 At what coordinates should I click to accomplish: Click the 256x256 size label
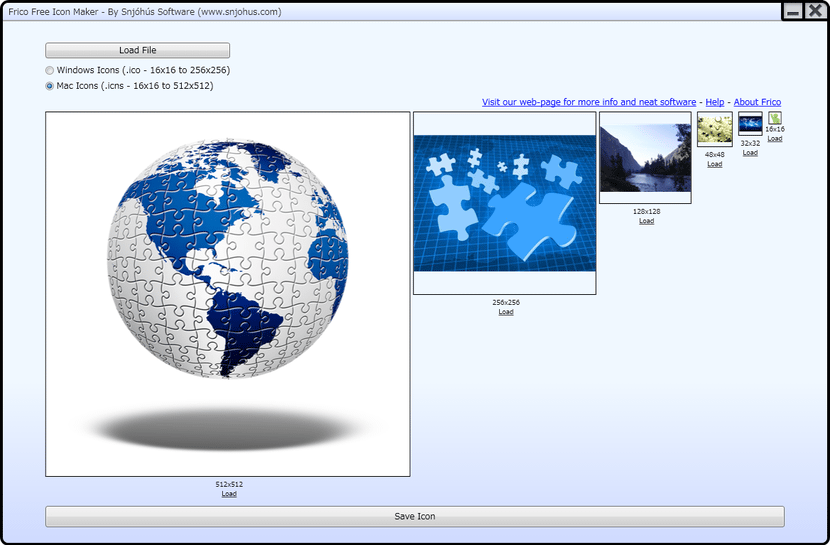[506, 302]
